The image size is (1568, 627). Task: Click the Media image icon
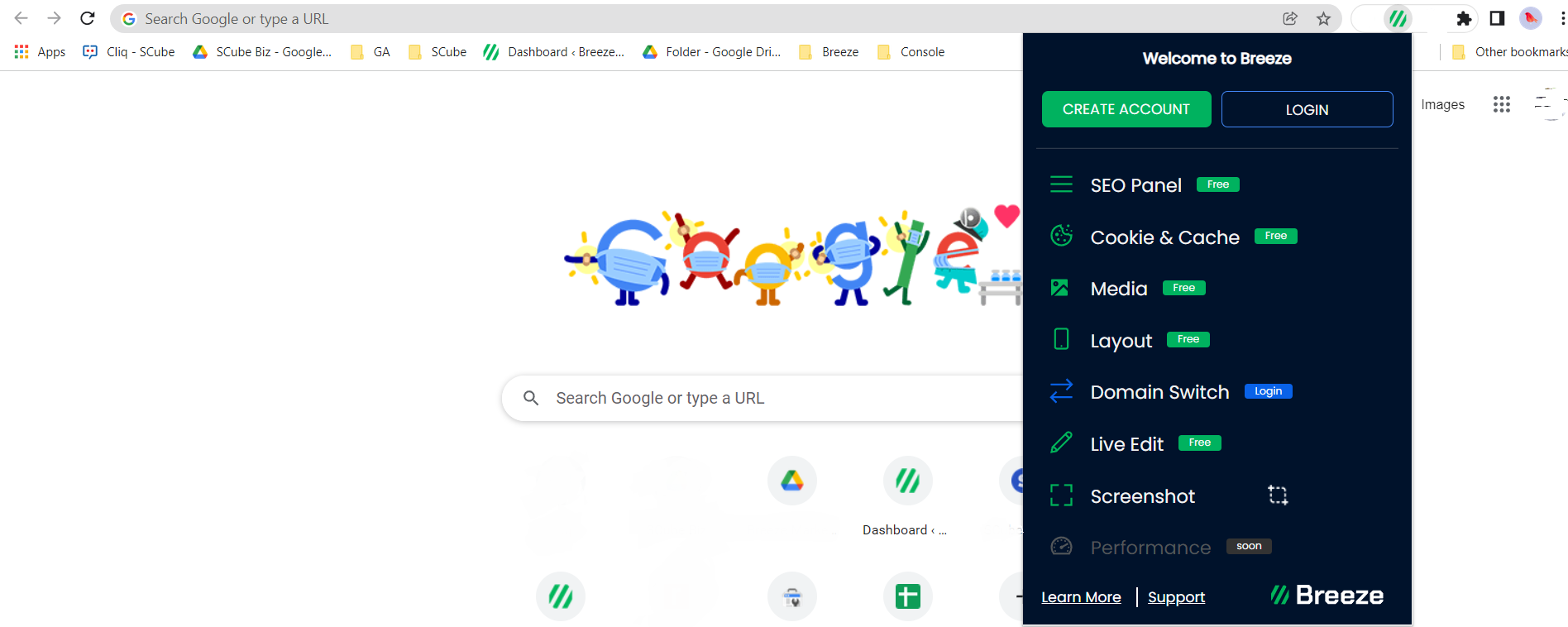(1059, 288)
